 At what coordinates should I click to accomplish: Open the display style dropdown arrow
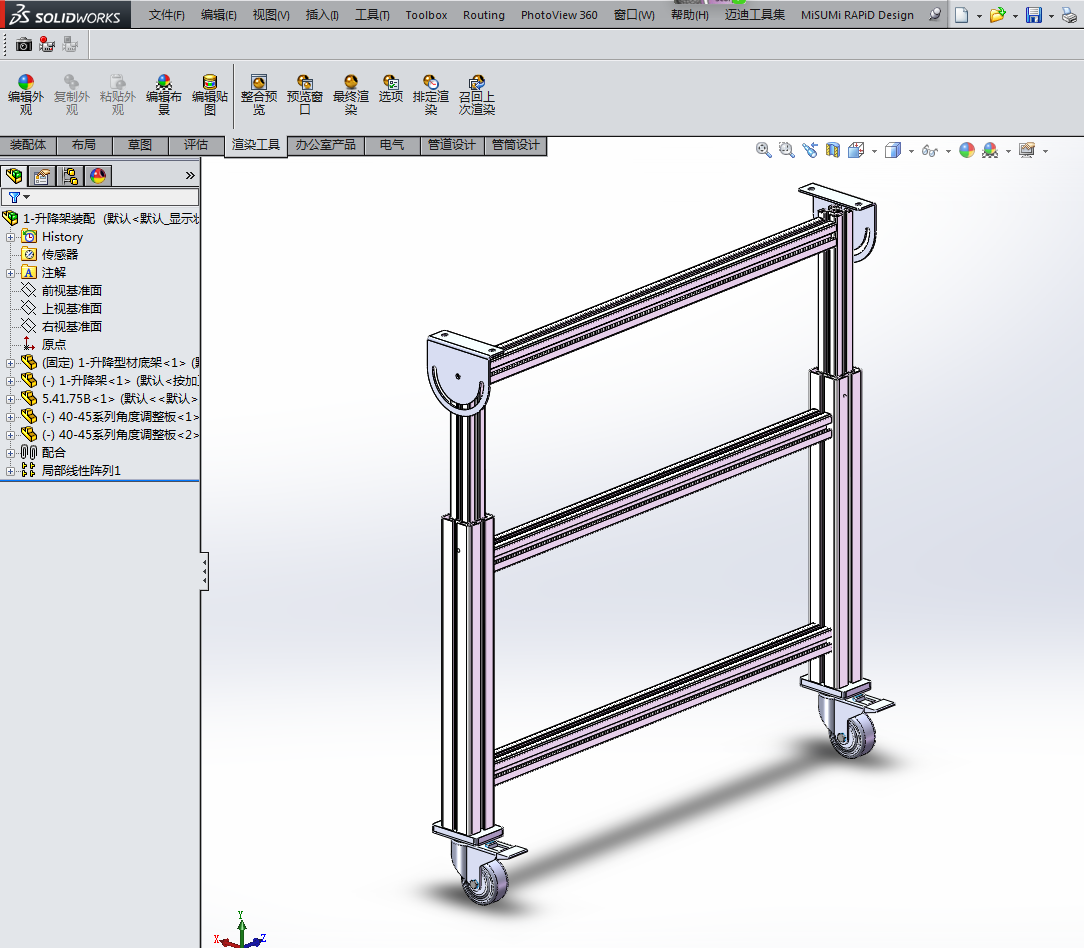[x=911, y=152]
